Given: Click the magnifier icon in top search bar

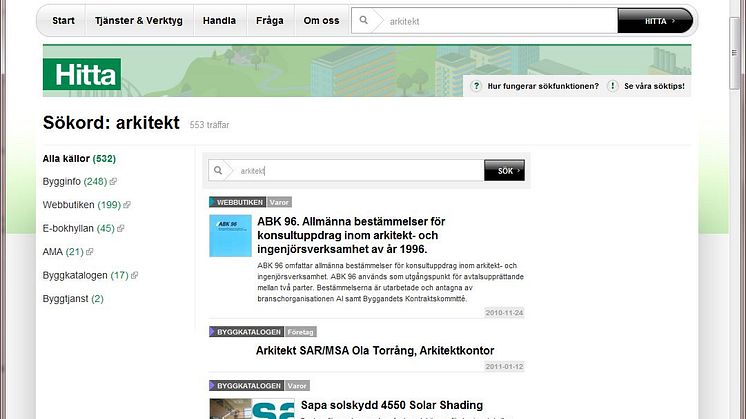Looking at the screenshot, I should (x=363, y=20).
